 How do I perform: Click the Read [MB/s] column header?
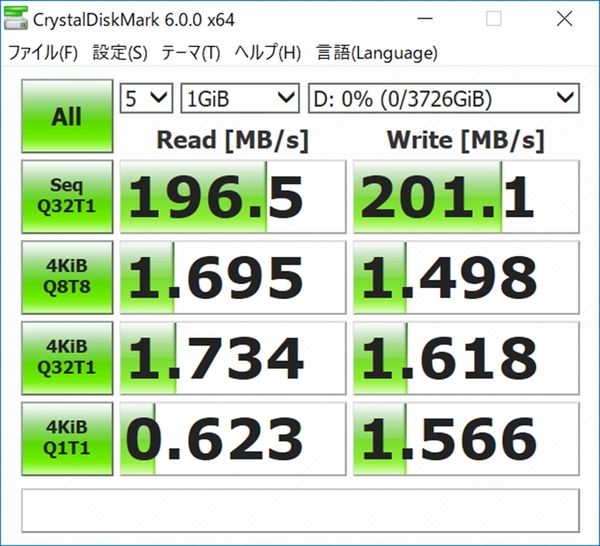click(233, 140)
